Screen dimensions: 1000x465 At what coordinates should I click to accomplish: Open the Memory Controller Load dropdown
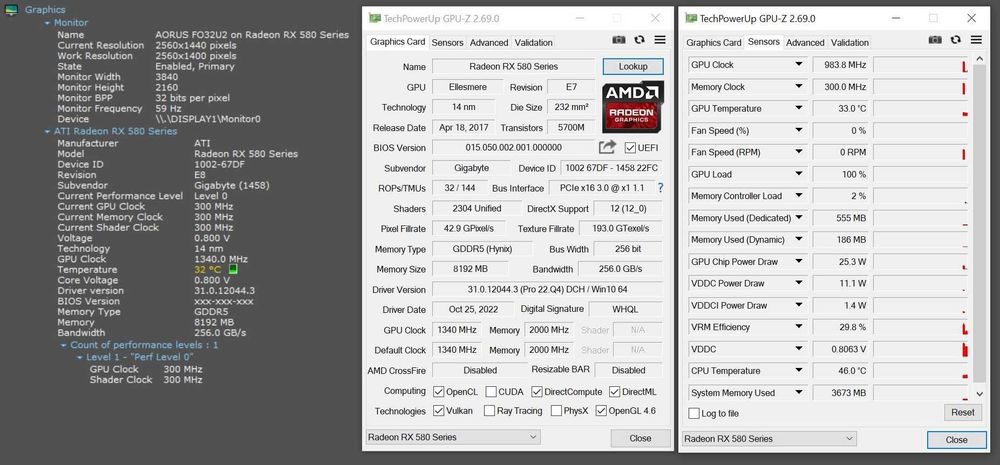pyautogui.click(x=798, y=196)
